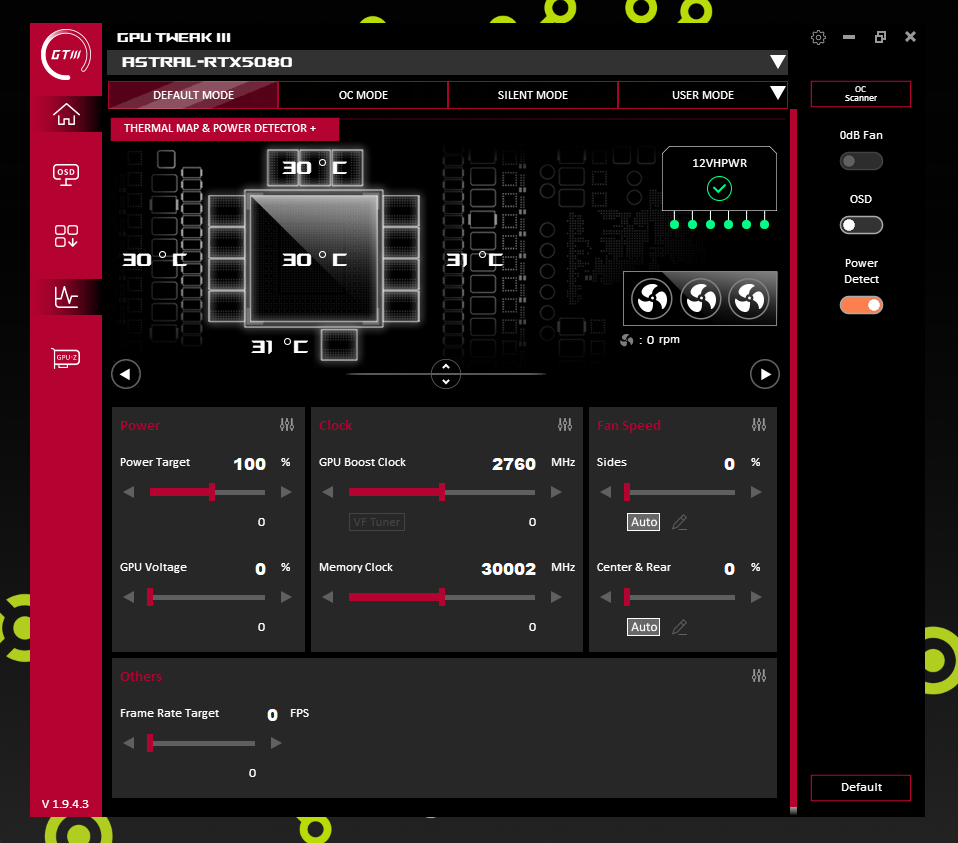The height and width of the screenshot is (843, 958).
Task: Edit Sides fan curve pencil icon
Action: (679, 522)
